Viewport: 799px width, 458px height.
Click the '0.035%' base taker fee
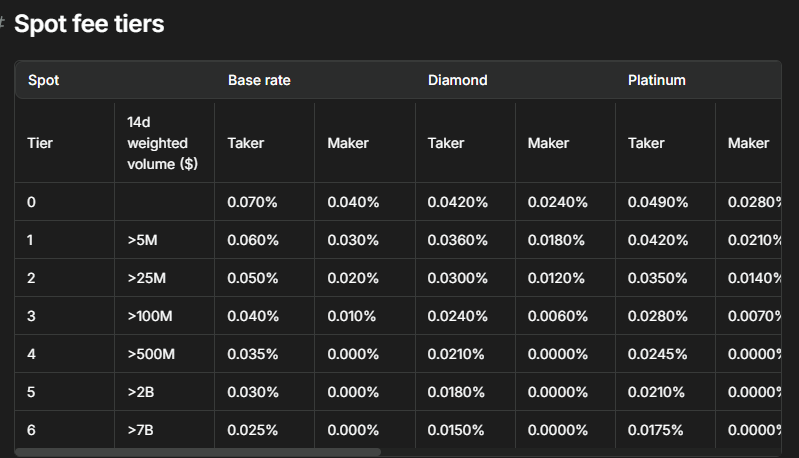pyautogui.click(x=253, y=354)
